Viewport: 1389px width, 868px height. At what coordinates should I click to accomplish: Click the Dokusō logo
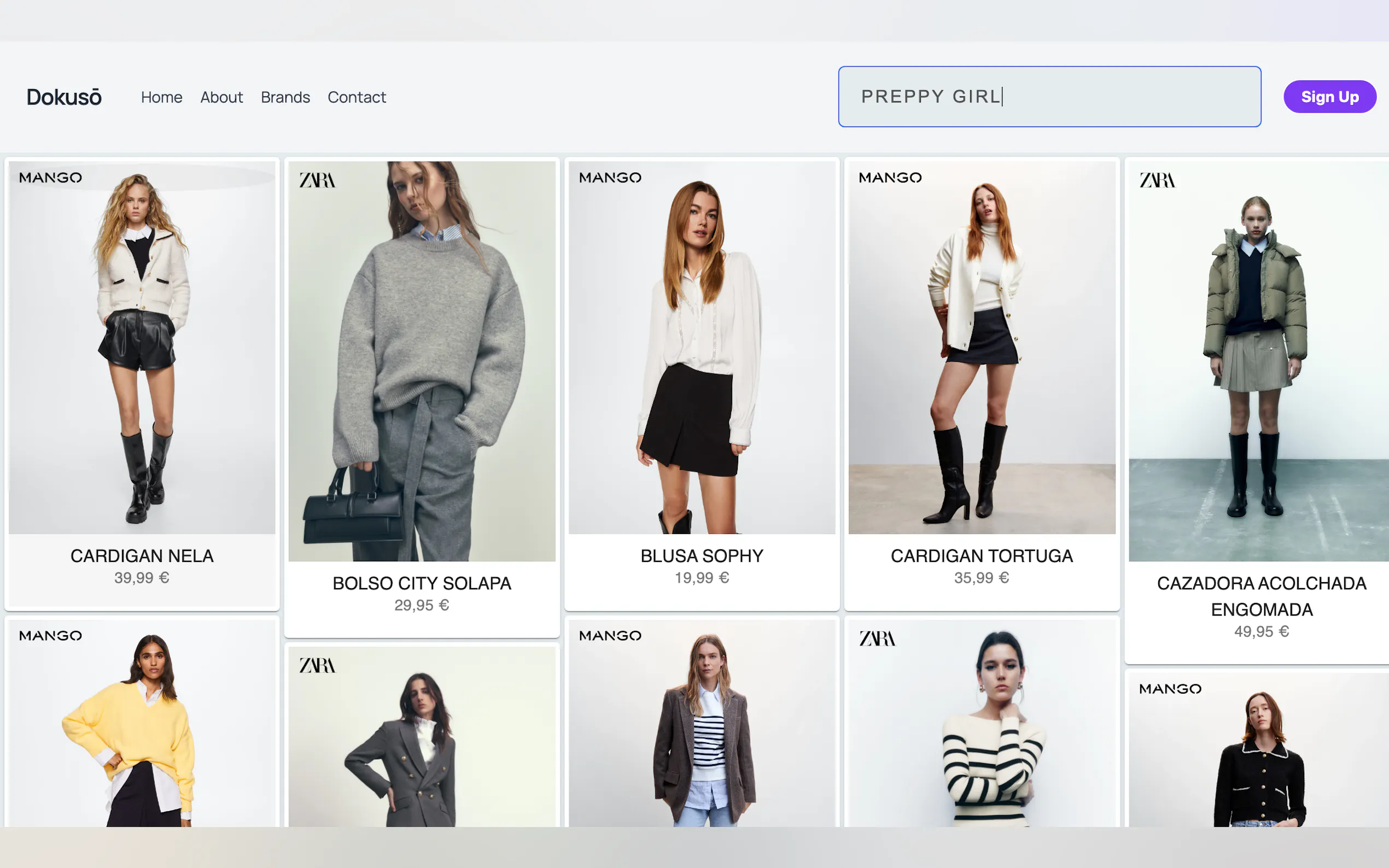point(64,97)
